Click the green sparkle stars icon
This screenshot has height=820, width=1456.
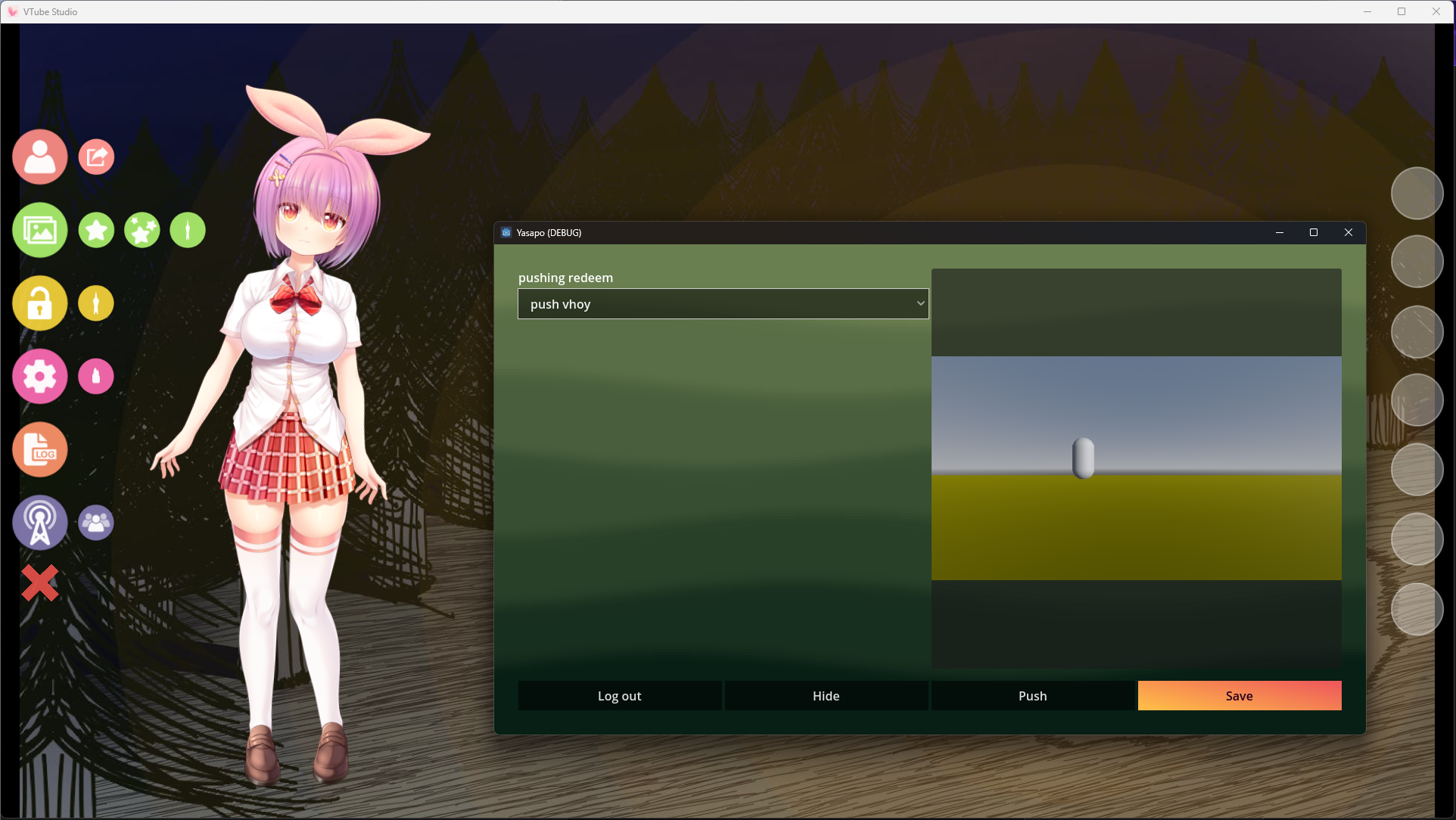click(x=142, y=230)
